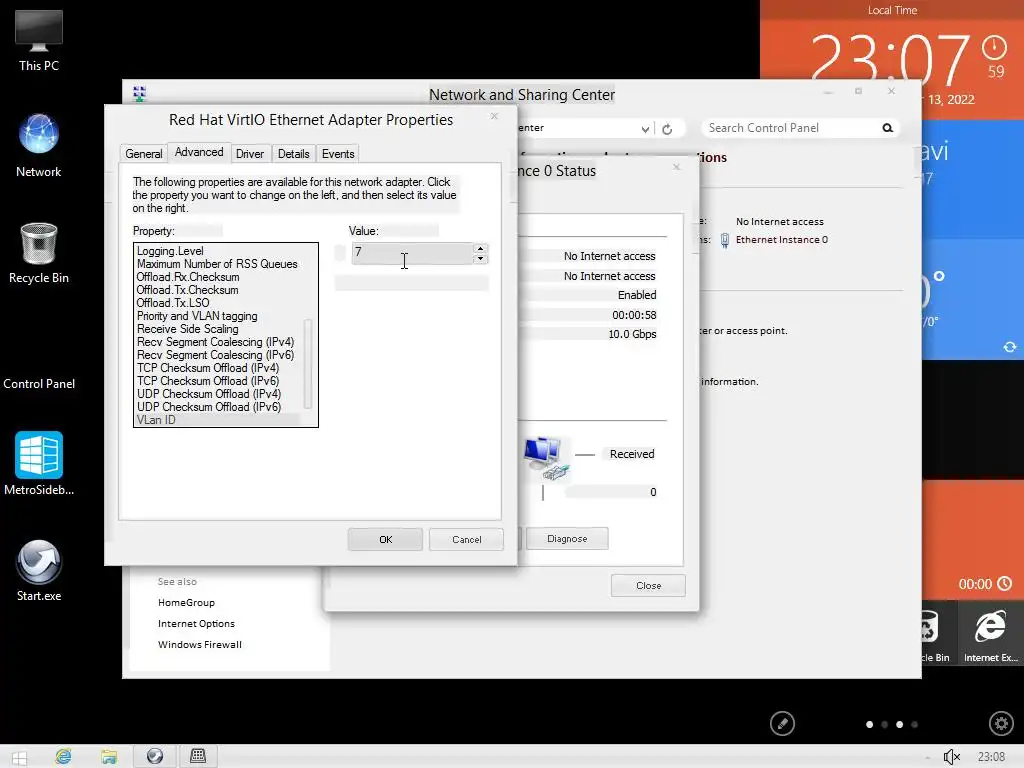Open Internet Explorer sidebar tile
1024x768 pixels.
[x=991, y=633]
